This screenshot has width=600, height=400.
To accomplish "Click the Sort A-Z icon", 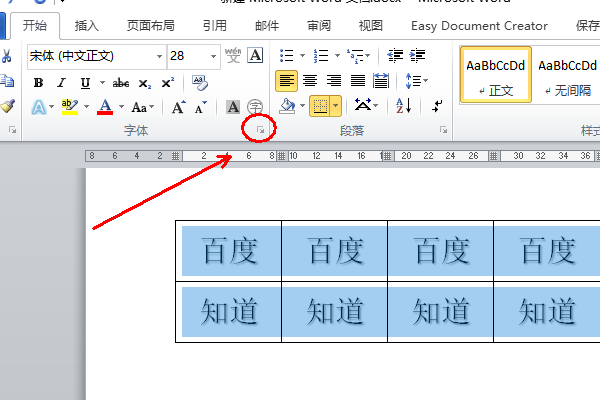I will pyautogui.click(x=403, y=106).
